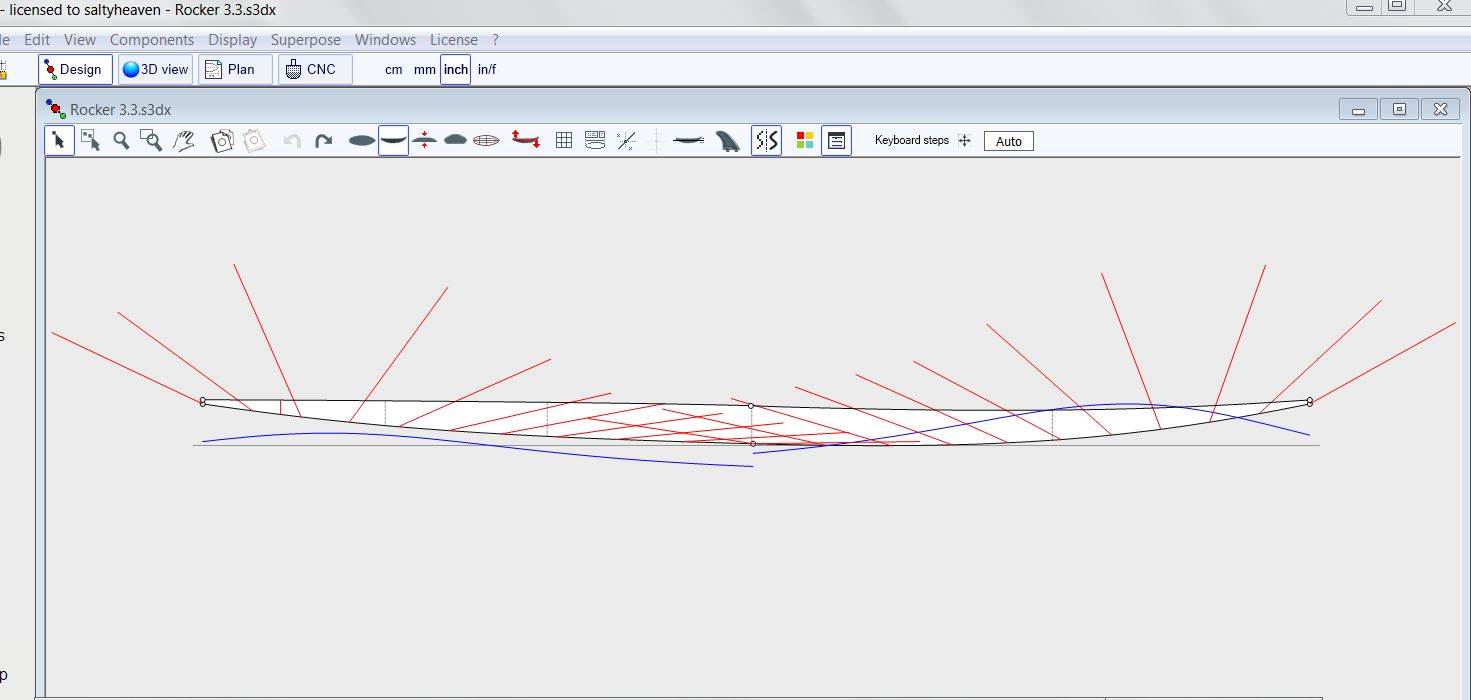Open the CNC mode
The image size is (1471, 700).
[x=315, y=69]
